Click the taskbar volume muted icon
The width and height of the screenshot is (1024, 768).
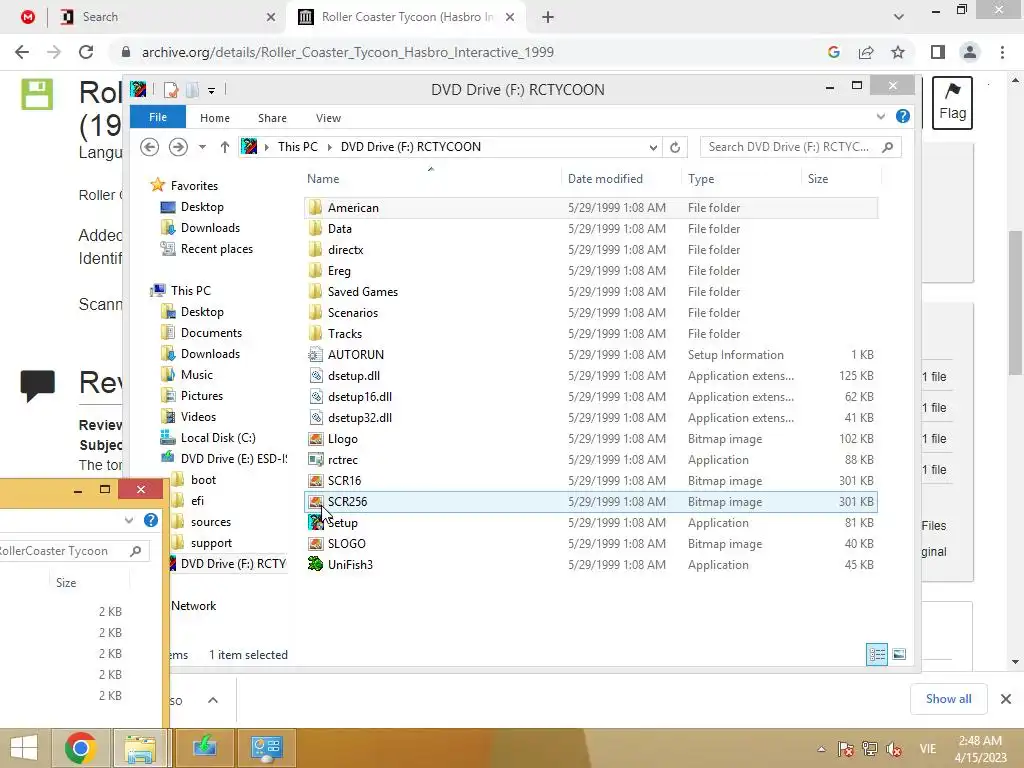pos(894,748)
